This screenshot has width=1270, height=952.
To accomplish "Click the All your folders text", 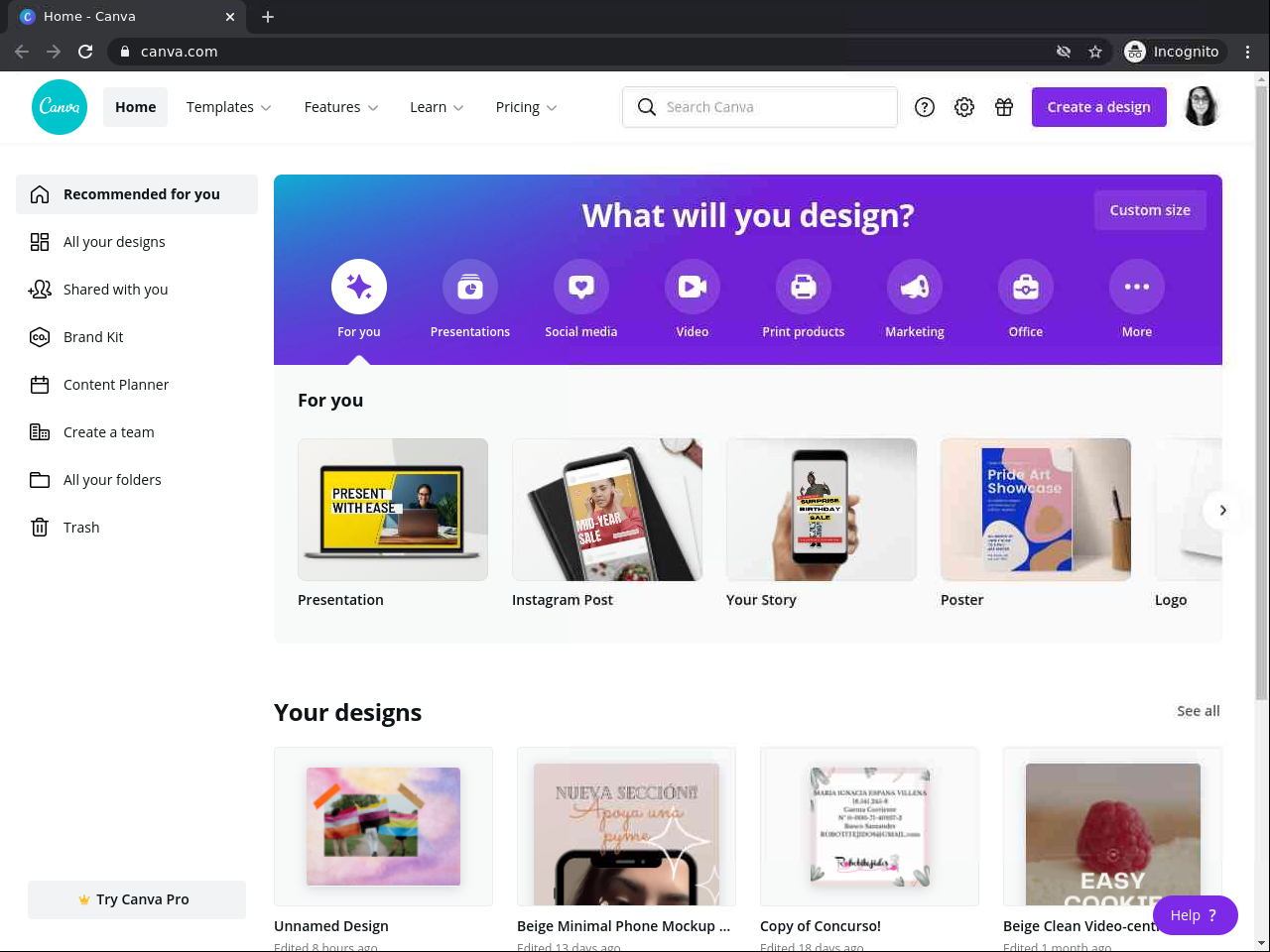I will click(112, 480).
